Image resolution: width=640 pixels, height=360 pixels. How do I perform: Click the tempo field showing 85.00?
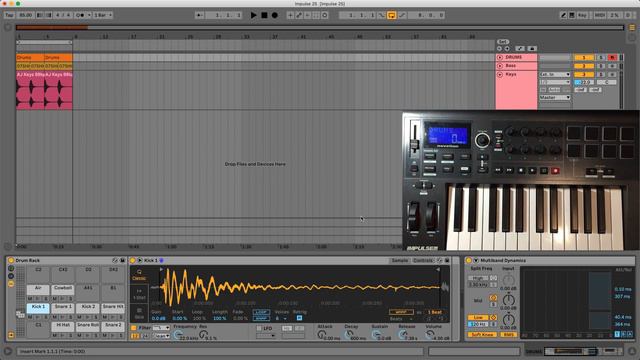coord(25,15)
